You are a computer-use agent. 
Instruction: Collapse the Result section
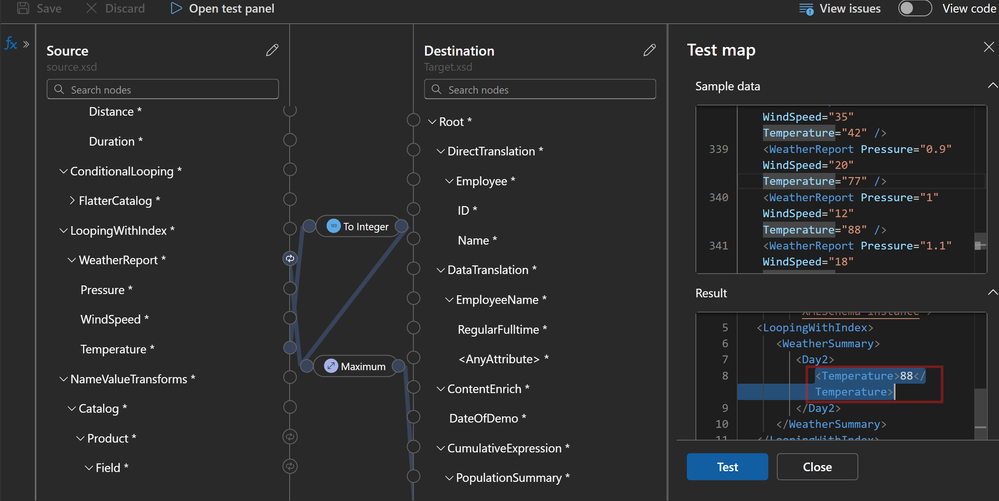[x=991, y=293]
